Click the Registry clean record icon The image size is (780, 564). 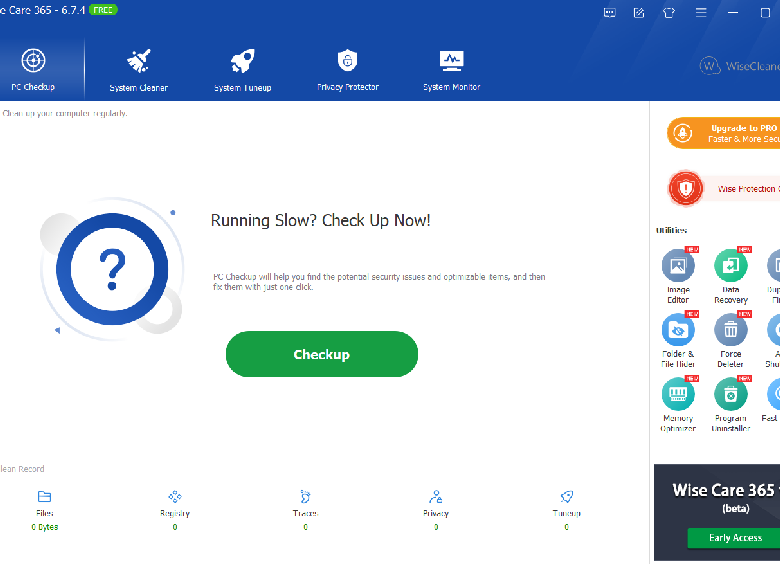pyautogui.click(x=175, y=496)
